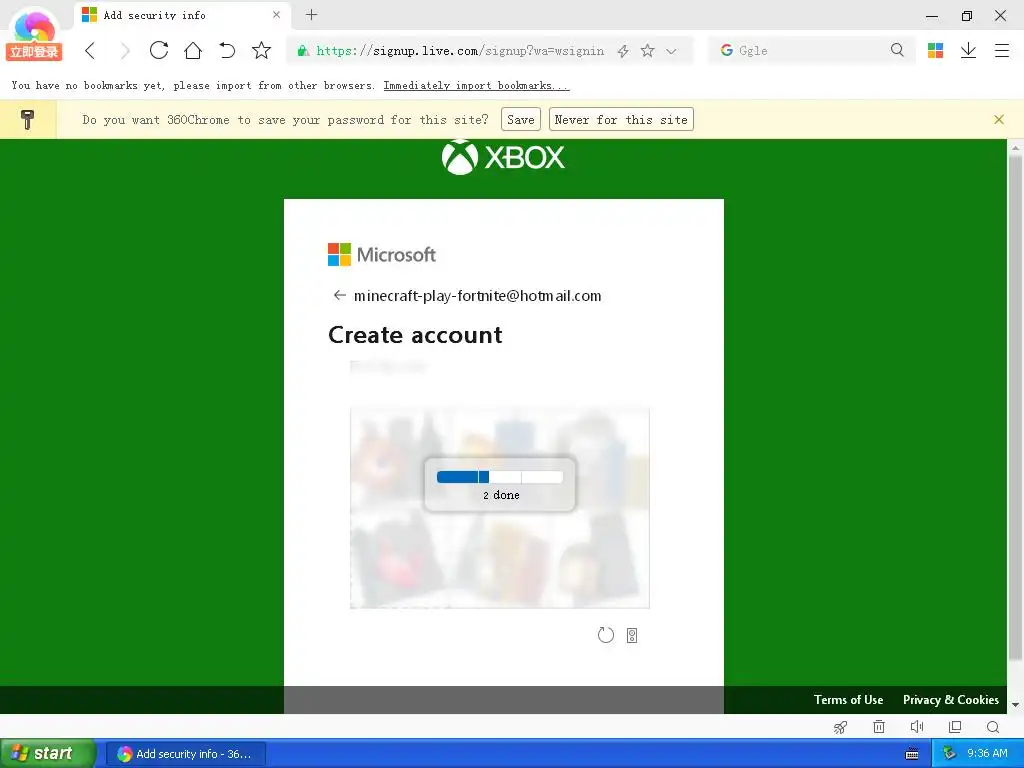The height and width of the screenshot is (768, 1024).
Task: Click the star inside the address bar
Action: click(647, 50)
